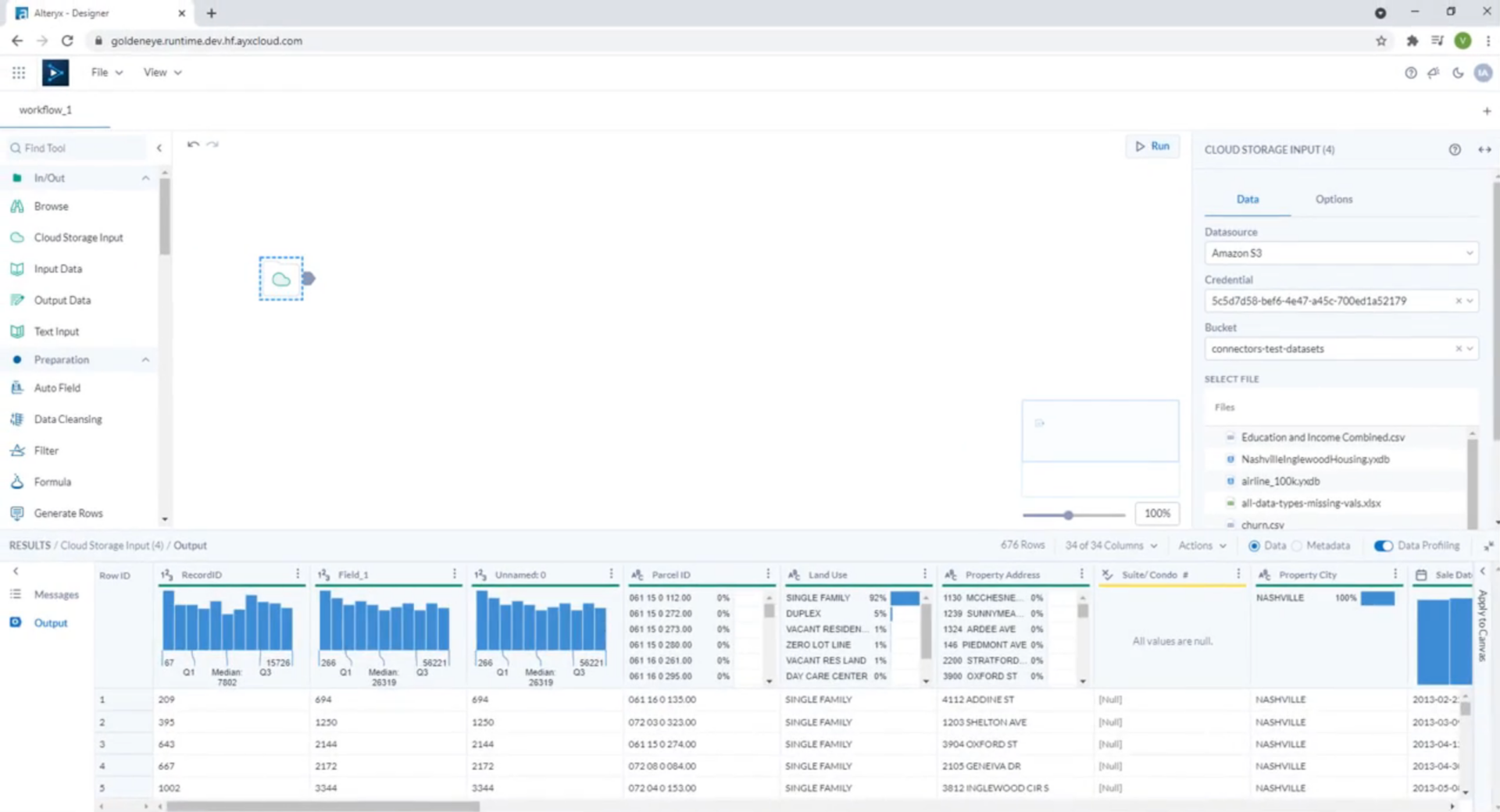
Task: Open the Datasource Amazon S3 dropdown
Action: point(1340,253)
